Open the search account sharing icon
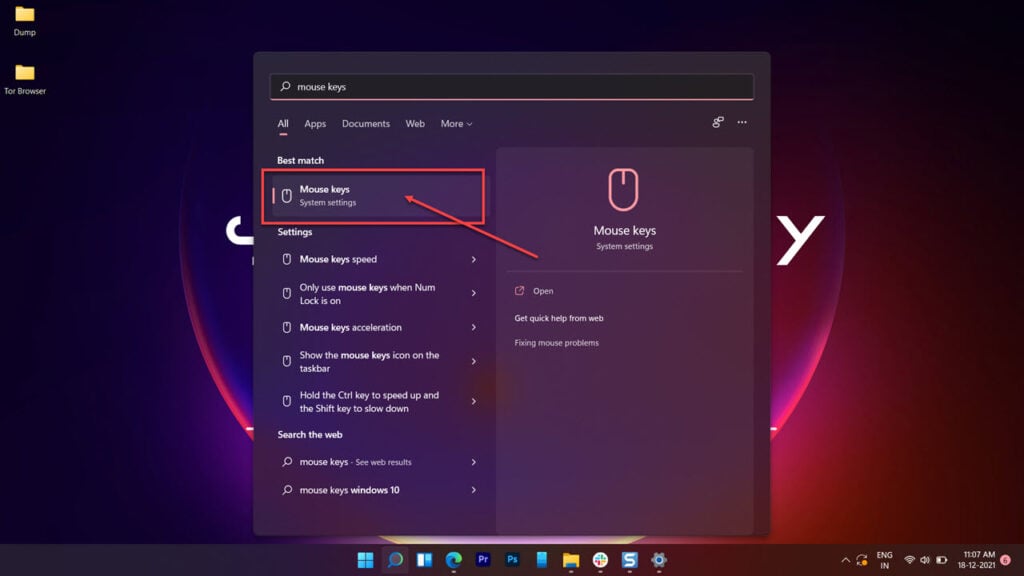 pyautogui.click(x=718, y=122)
